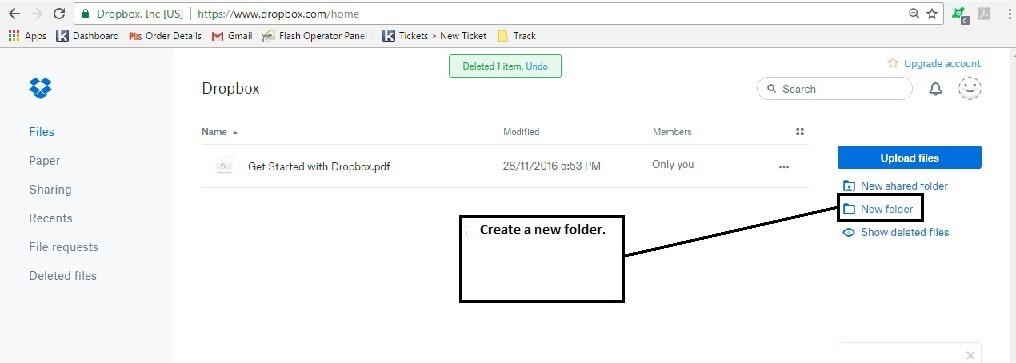The height and width of the screenshot is (363, 1016).
Task: Open the Order Details bookmark
Action: pyautogui.click(x=165, y=36)
